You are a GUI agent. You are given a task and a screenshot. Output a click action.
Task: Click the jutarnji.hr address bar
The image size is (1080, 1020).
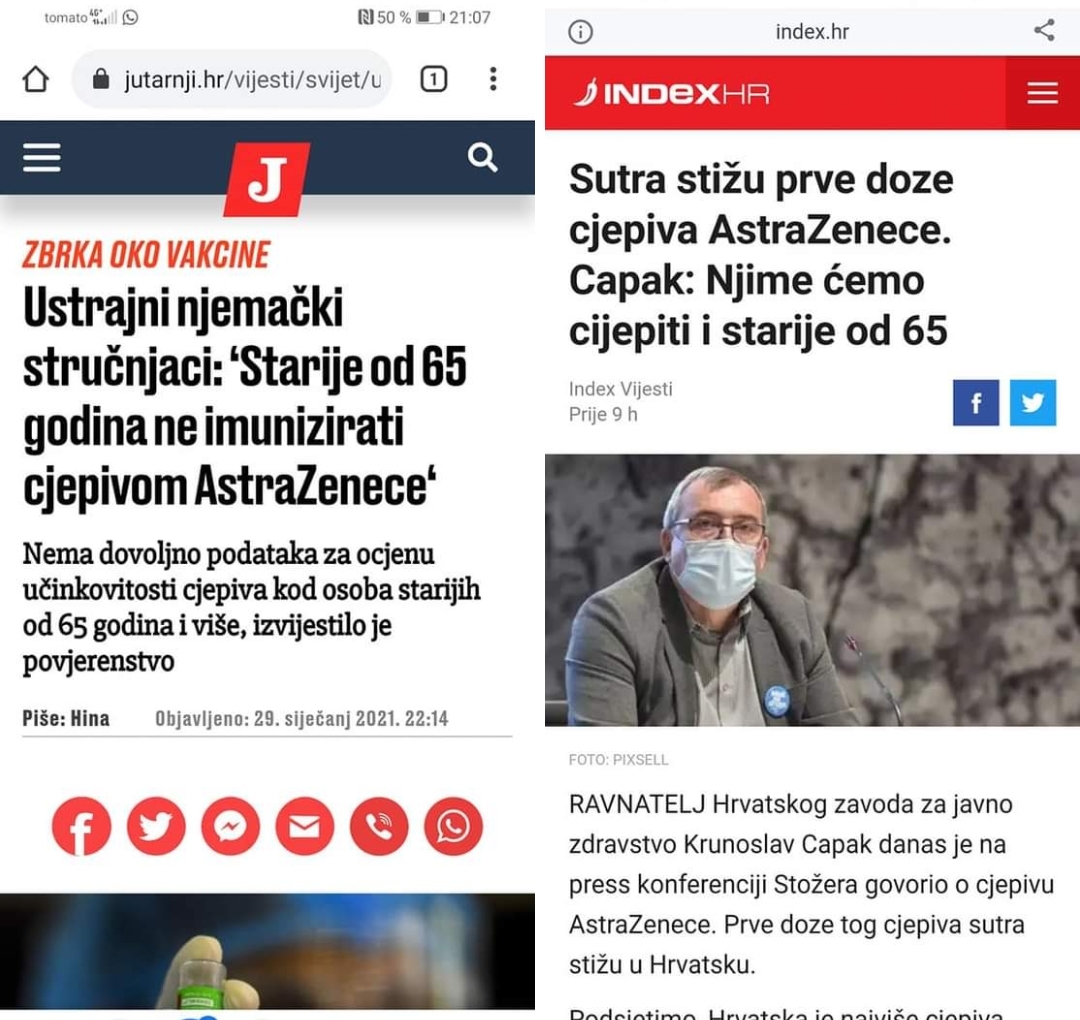point(231,79)
